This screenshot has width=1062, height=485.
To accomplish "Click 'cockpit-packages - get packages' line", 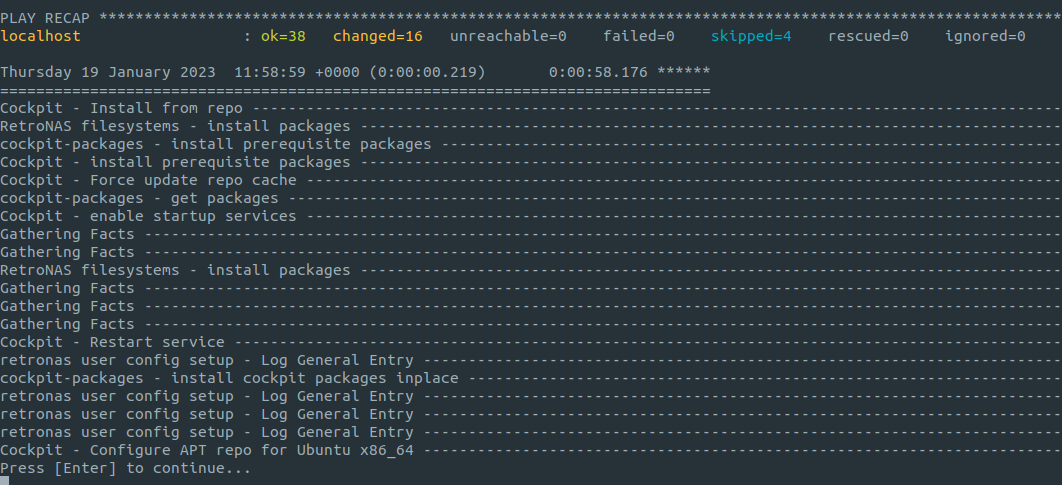I will pyautogui.click(x=140, y=198).
